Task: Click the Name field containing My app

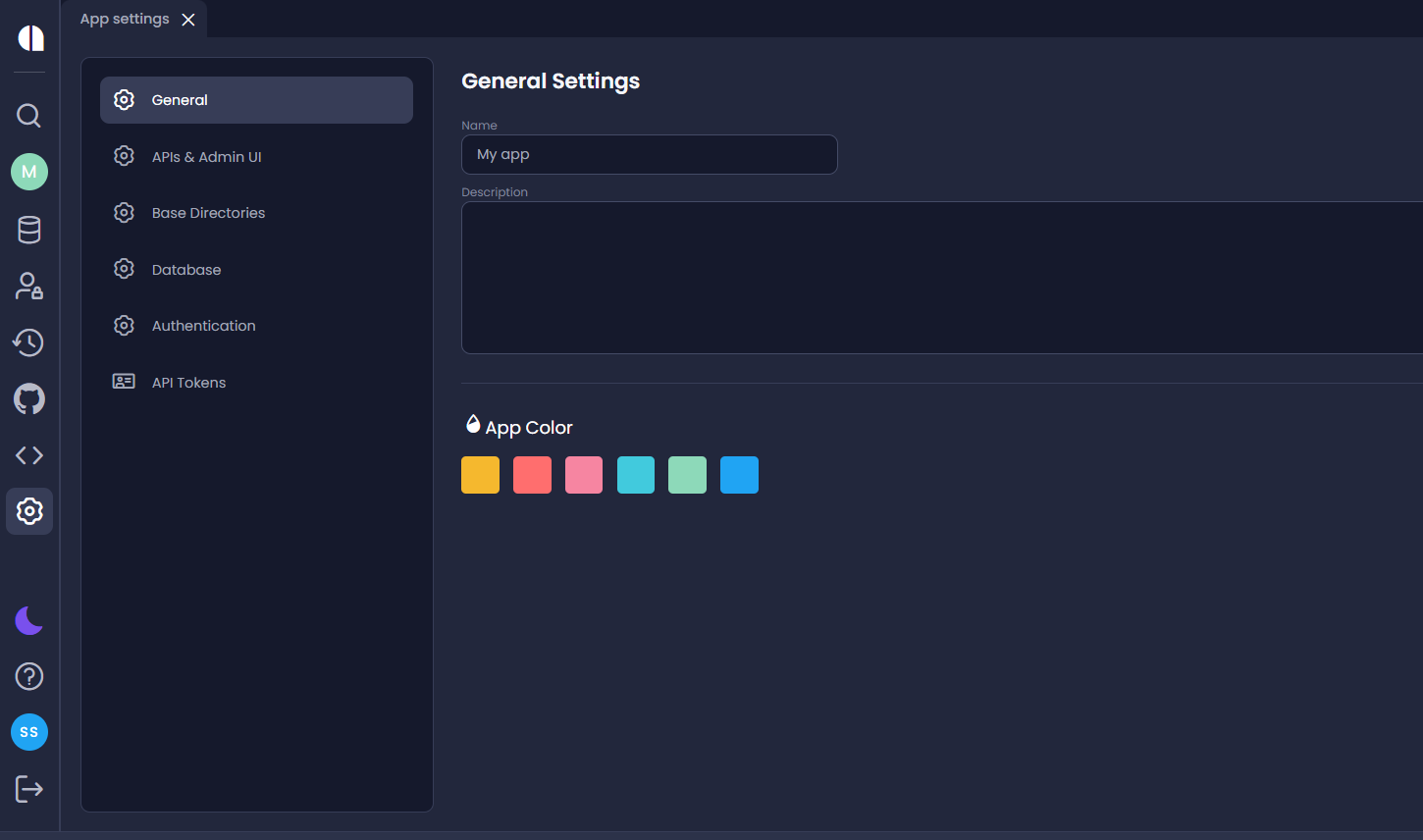Action: (650, 155)
